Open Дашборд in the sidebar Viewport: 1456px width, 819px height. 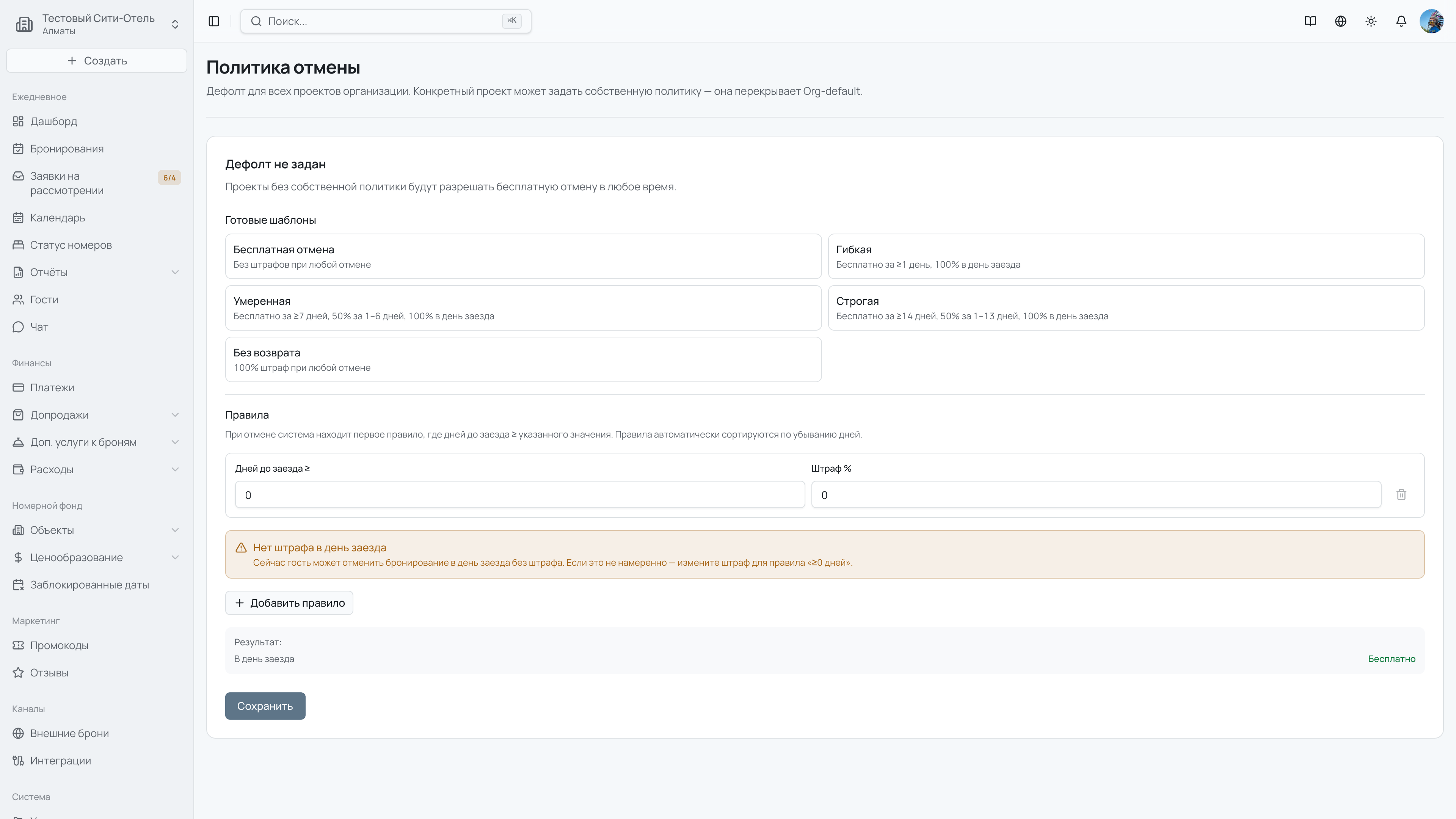[x=97, y=121]
